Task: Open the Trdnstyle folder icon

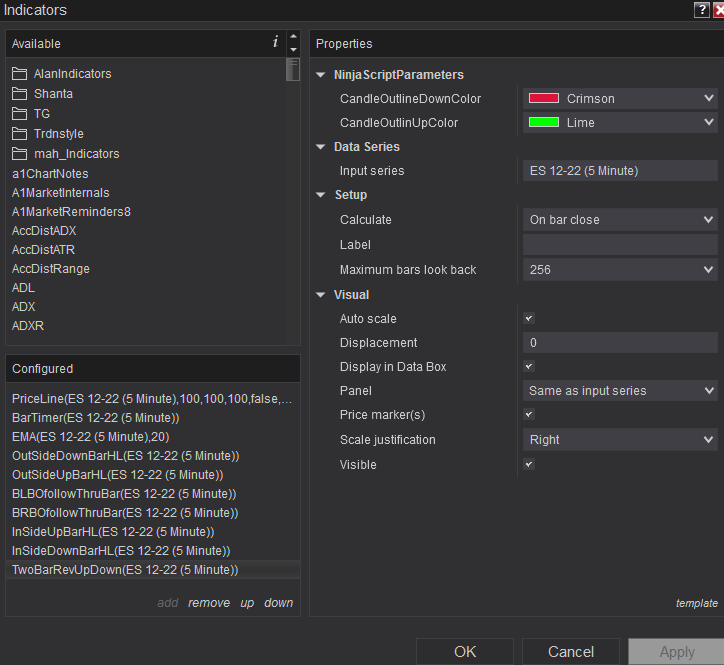Action: 19,133
